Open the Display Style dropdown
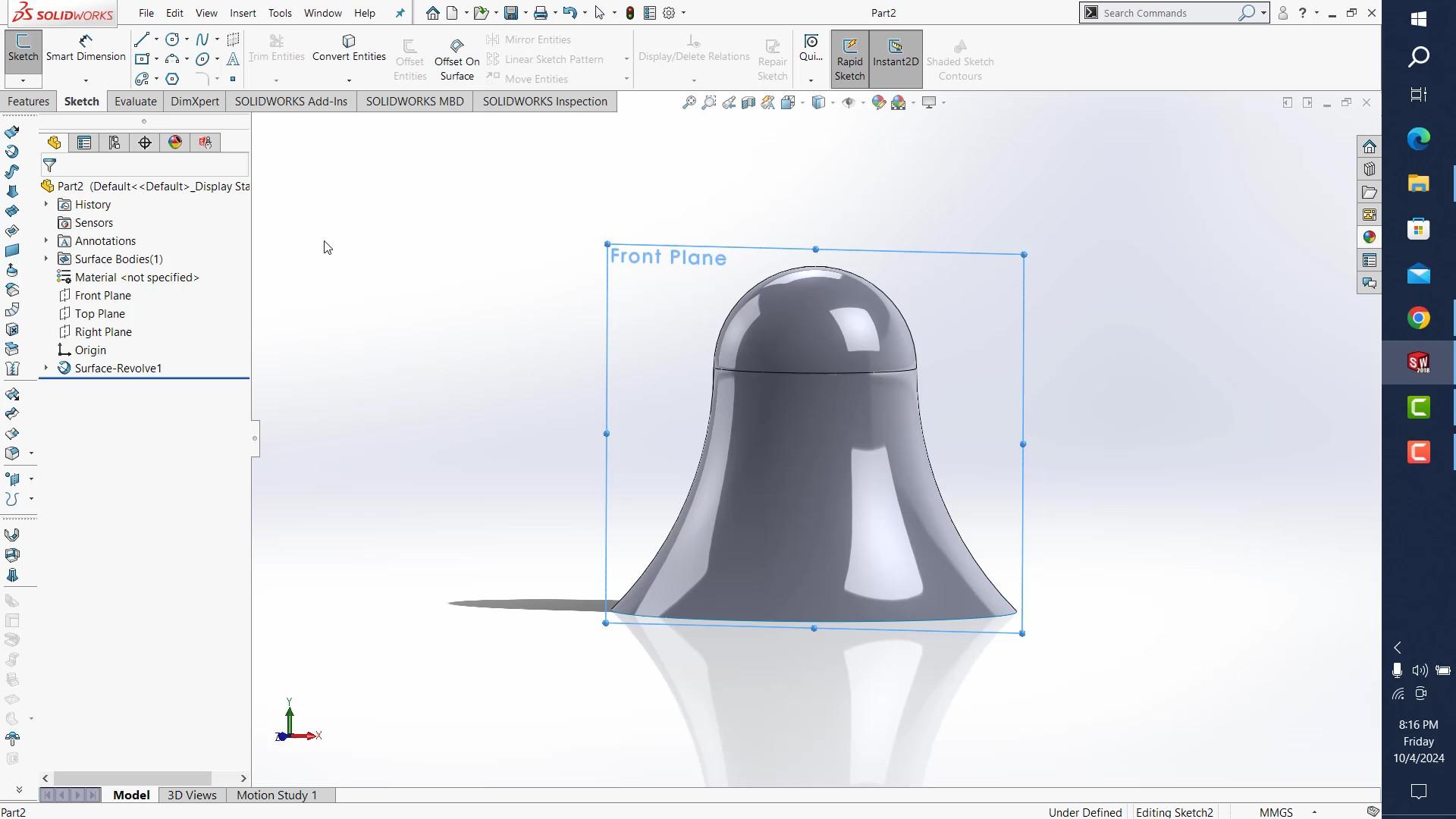This screenshot has width=1456, height=819. [833, 102]
